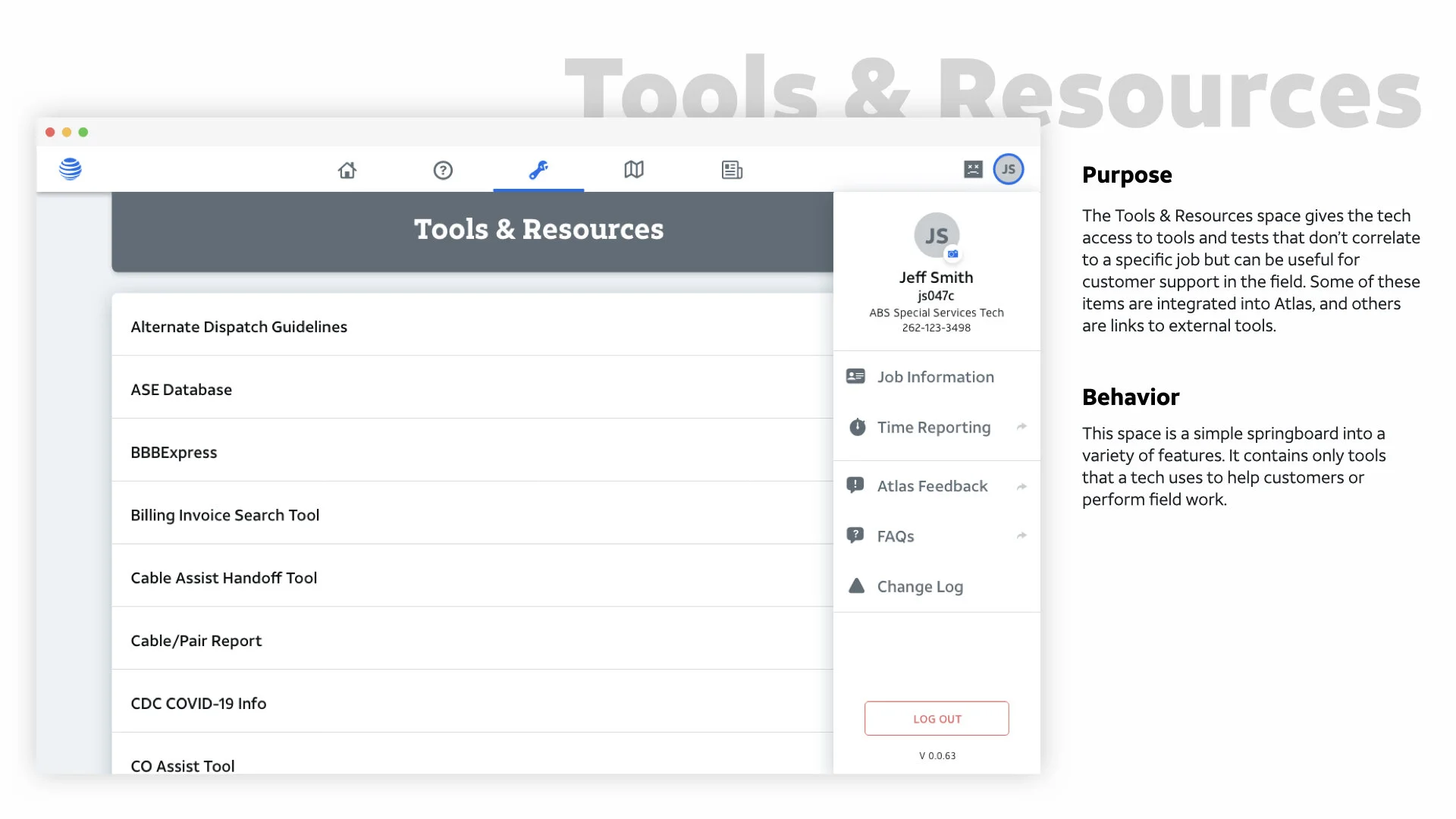Click the JS profile avatar in toolbar
The width and height of the screenshot is (1456, 819).
[1009, 169]
